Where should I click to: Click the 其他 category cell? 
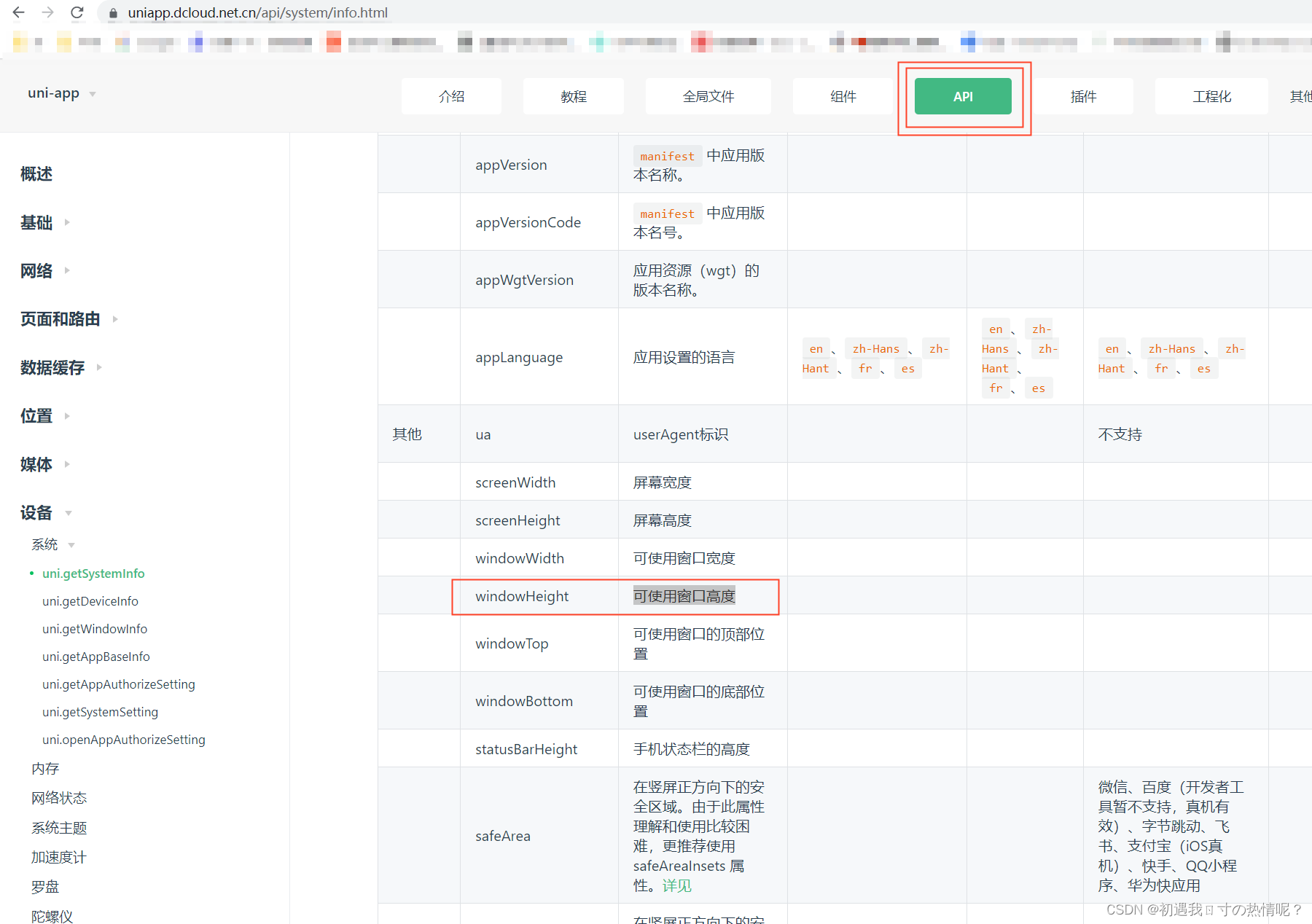click(419, 434)
